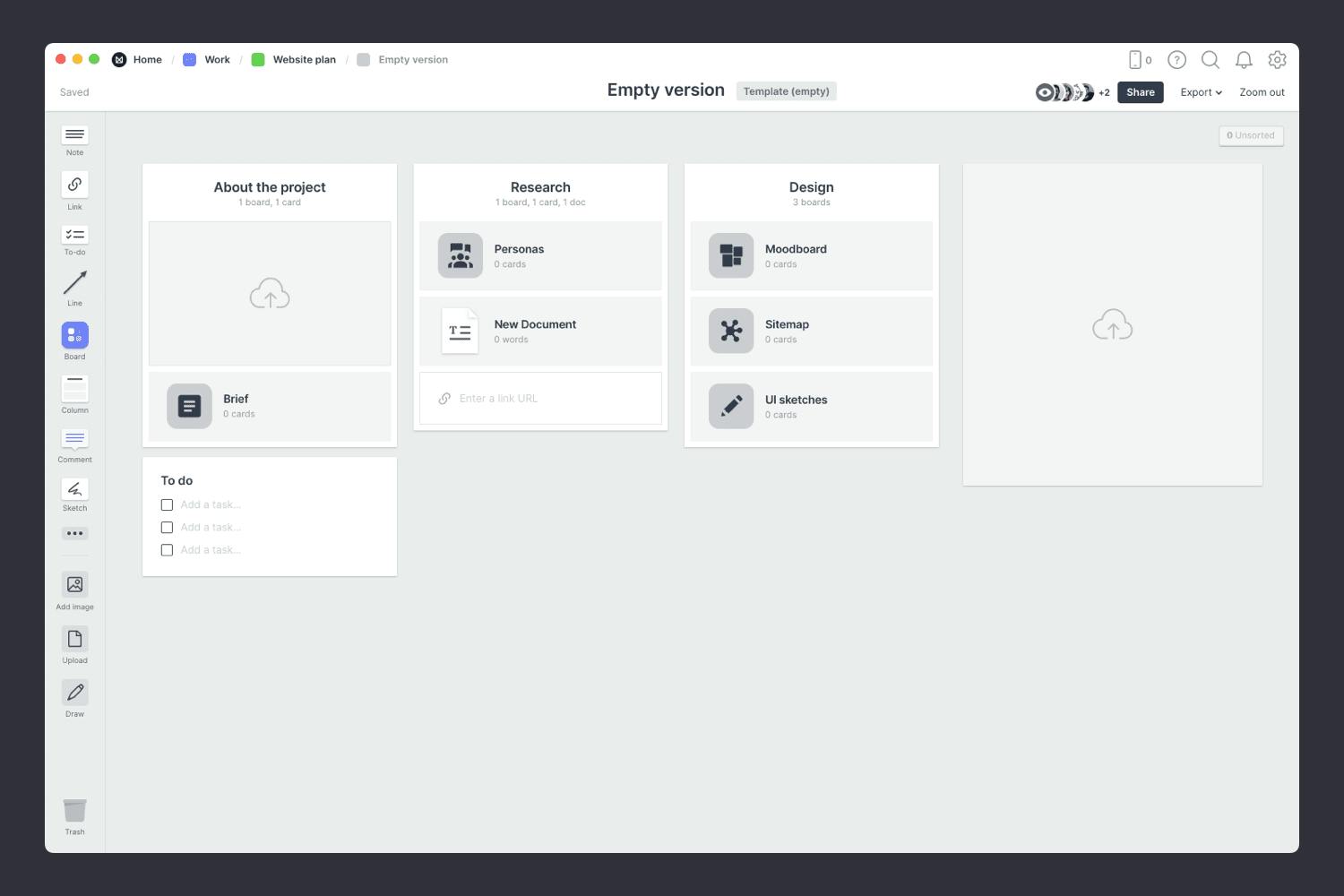
Task: Open the Trash panel
Action: click(74, 809)
